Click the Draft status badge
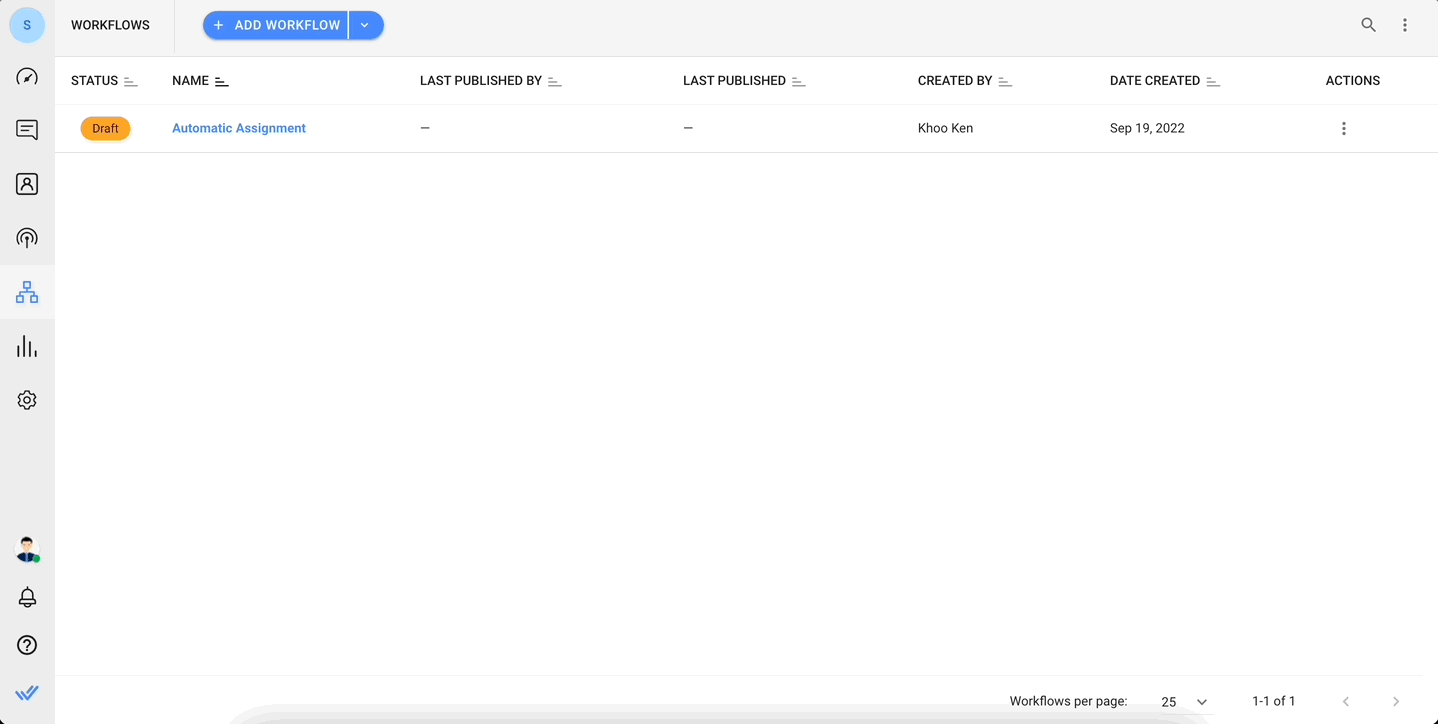This screenshot has width=1438, height=724. (105, 128)
